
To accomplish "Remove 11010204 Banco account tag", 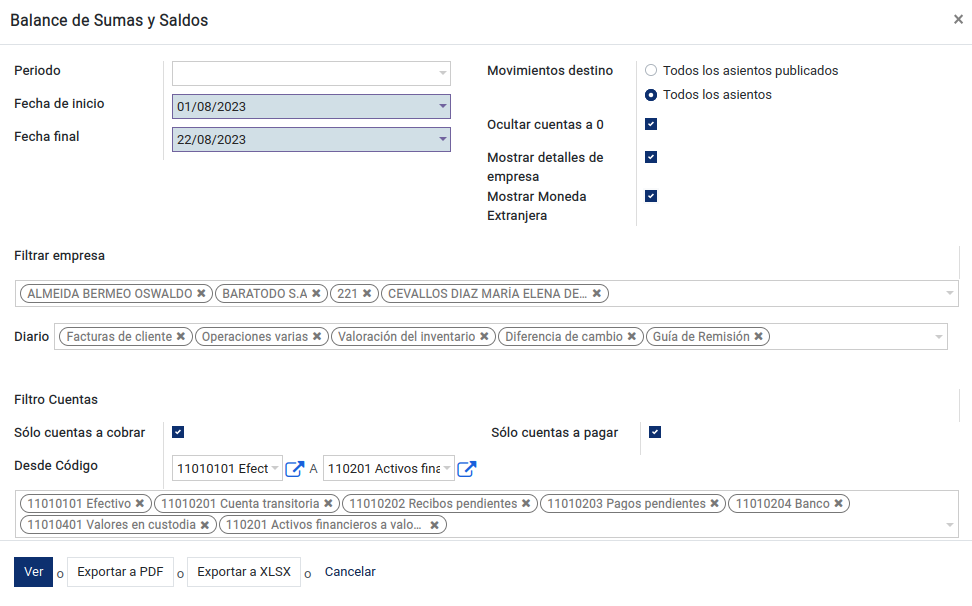I will [839, 504].
